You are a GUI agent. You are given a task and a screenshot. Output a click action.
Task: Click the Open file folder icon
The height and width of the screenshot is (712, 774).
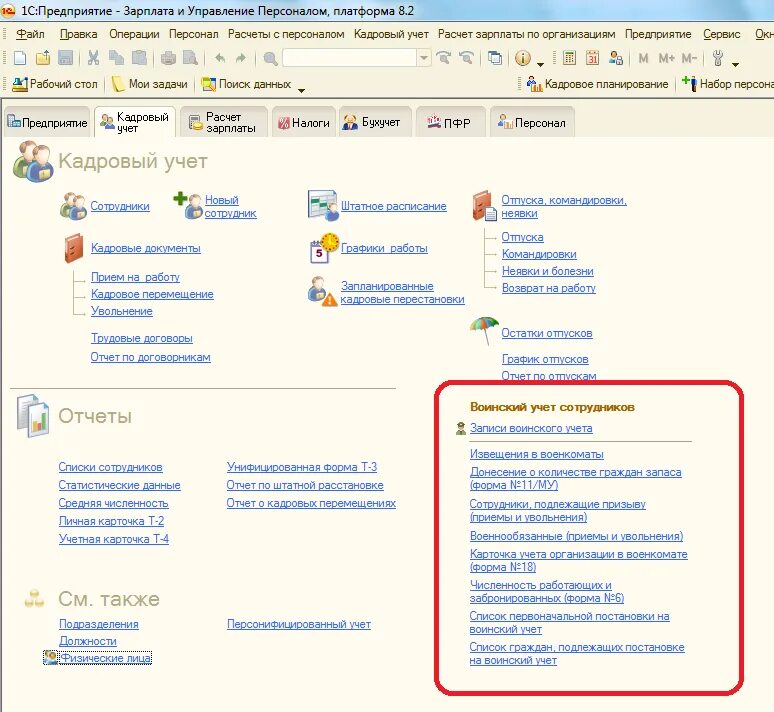pyautogui.click(x=43, y=58)
